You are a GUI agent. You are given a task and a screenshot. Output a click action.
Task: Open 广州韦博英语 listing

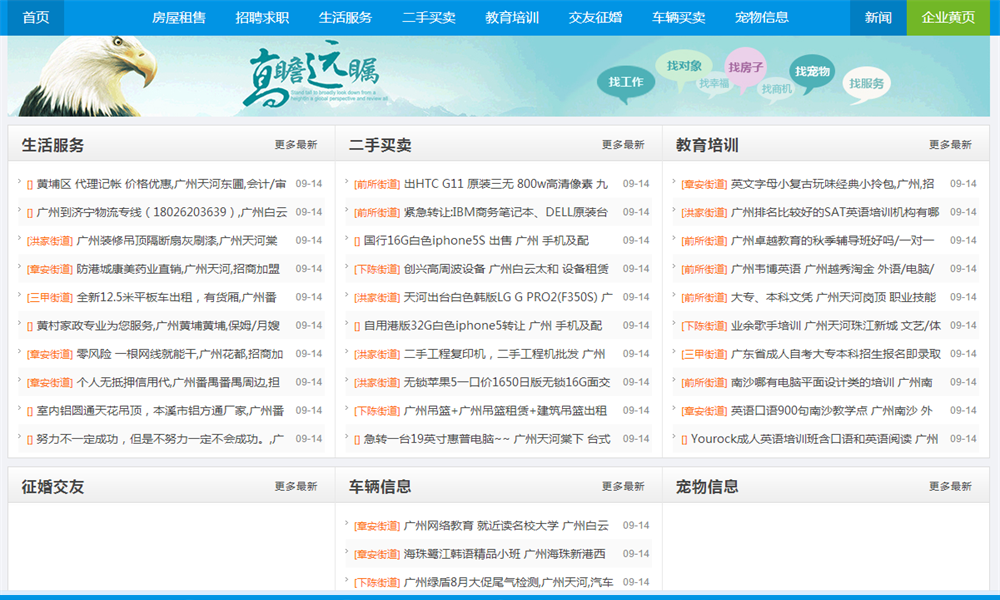(832, 268)
